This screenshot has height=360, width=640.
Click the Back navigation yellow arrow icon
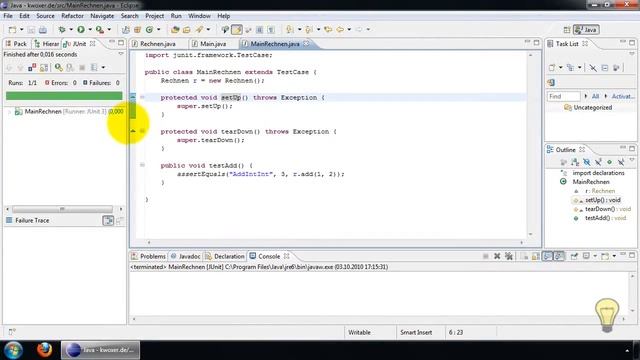pyautogui.click(x=340, y=29)
